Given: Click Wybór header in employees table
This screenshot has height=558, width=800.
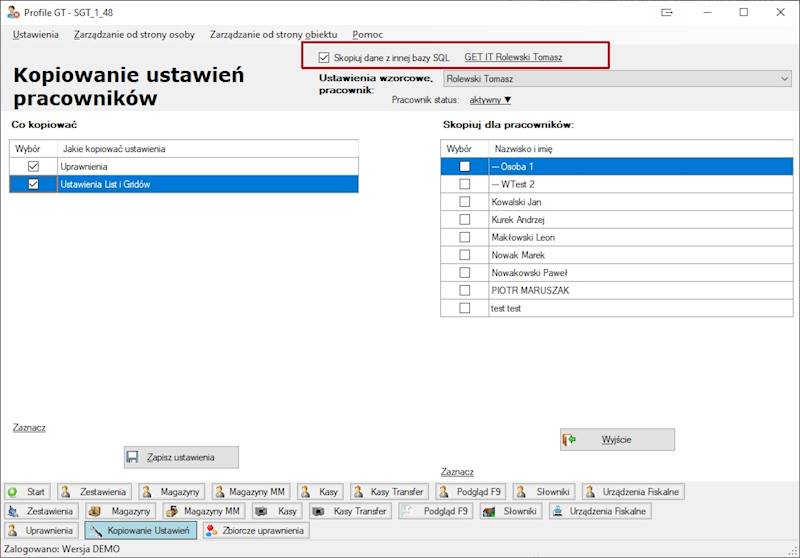Looking at the screenshot, I should [464, 149].
